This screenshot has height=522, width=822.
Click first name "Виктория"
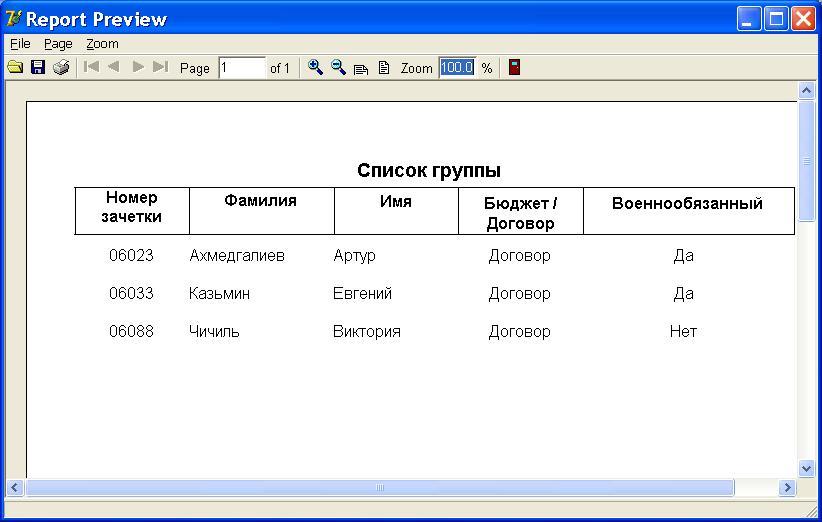click(366, 331)
